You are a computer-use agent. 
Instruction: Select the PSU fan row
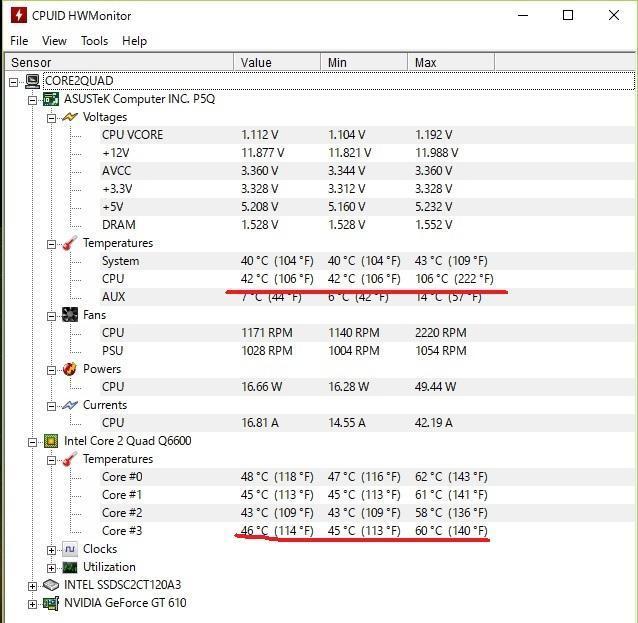tap(368, 351)
